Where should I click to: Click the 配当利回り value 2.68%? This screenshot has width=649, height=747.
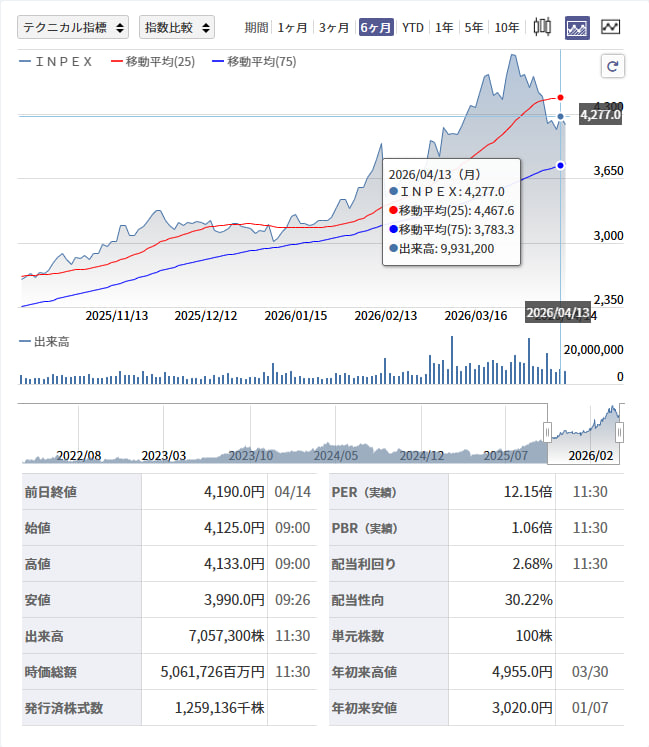coord(532,564)
